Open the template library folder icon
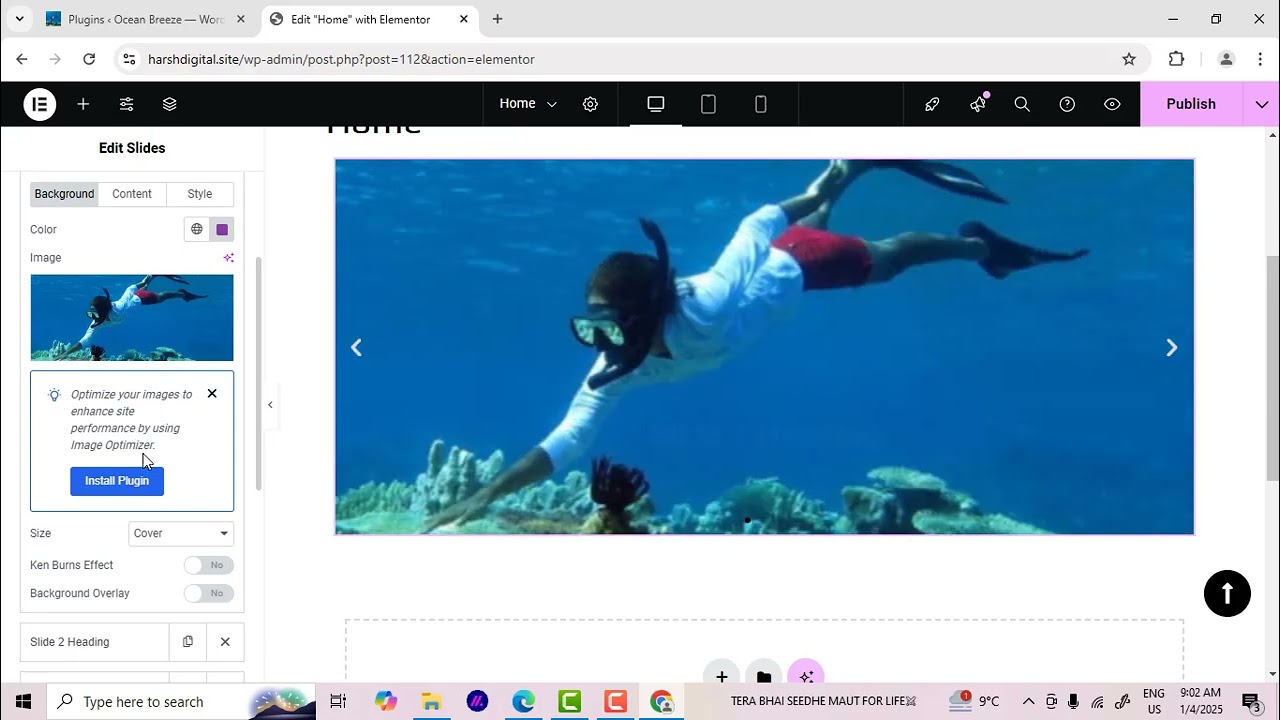The image size is (1280, 720). pos(764,676)
